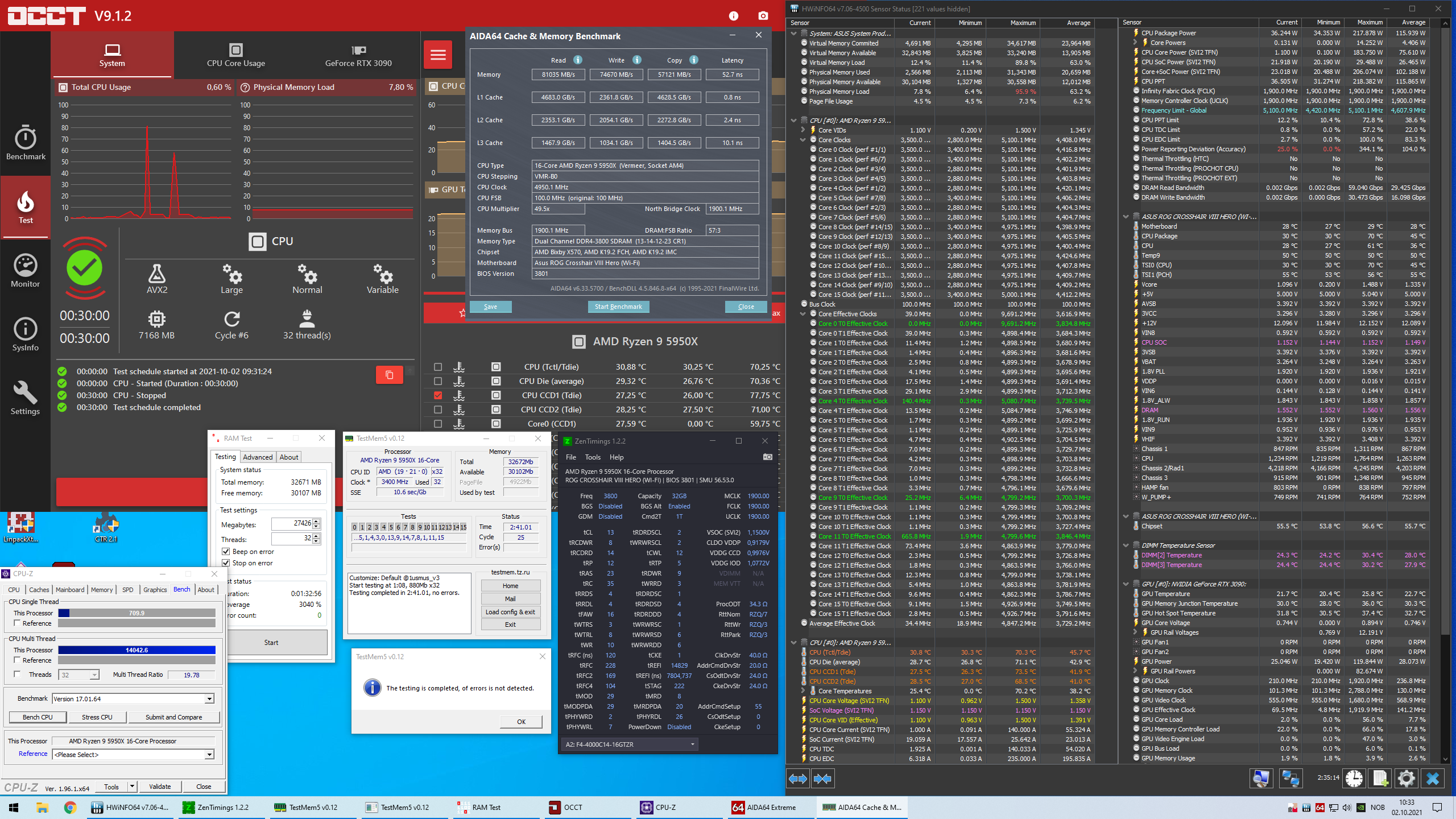This screenshot has height=819, width=1456.
Task: Collapse System: ASUS group in HWiNFO
Action: pos(794,34)
